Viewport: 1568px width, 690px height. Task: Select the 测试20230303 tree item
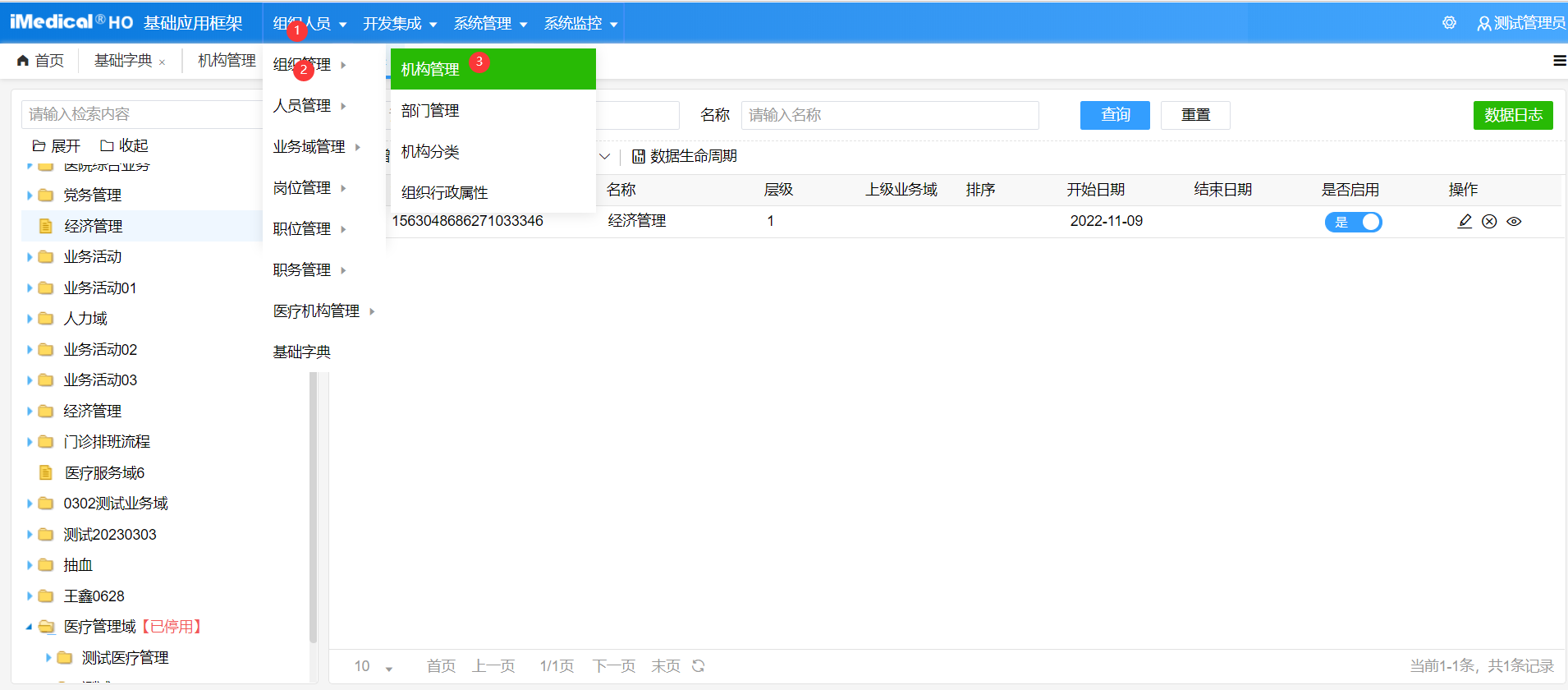pos(110,535)
